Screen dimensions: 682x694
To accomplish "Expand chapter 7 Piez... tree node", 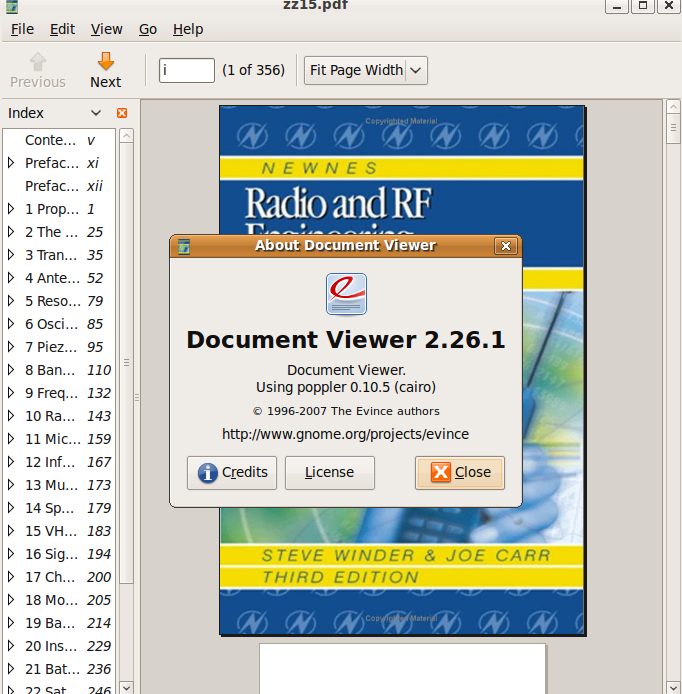I will coord(12,347).
